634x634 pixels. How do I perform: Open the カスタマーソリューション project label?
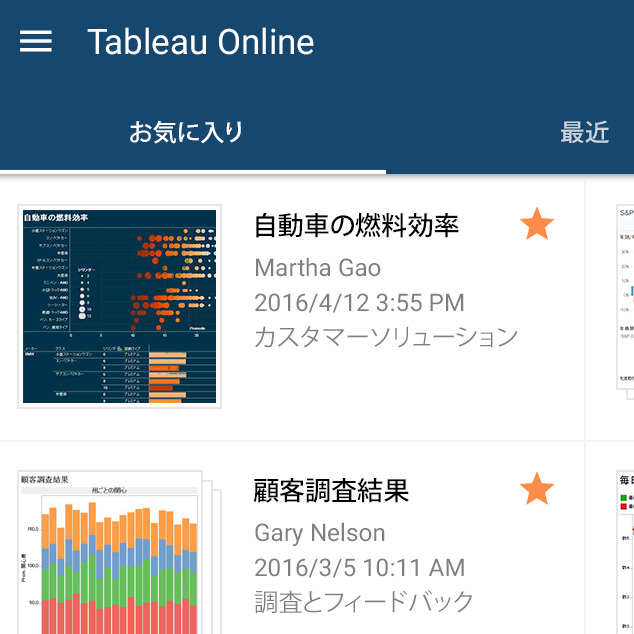point(386,336)
